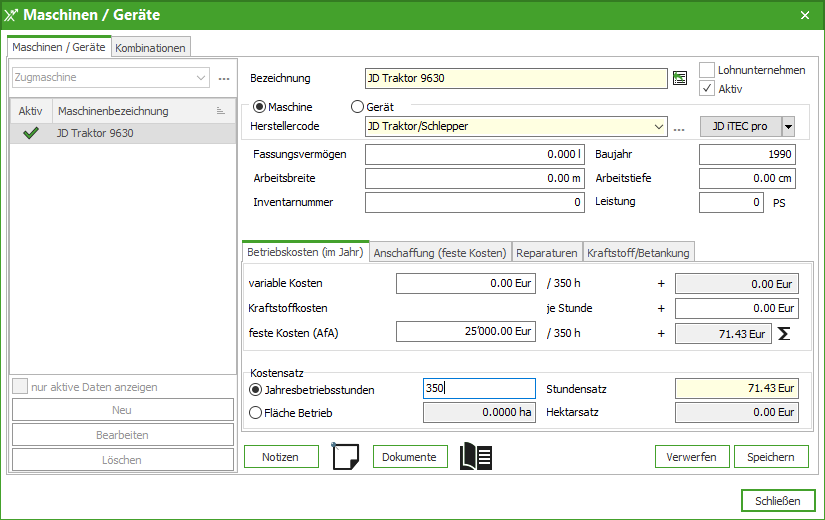Click the ellipsis beside Herstellercode field
Screen dimensions: 825x520
click(679, 127)
